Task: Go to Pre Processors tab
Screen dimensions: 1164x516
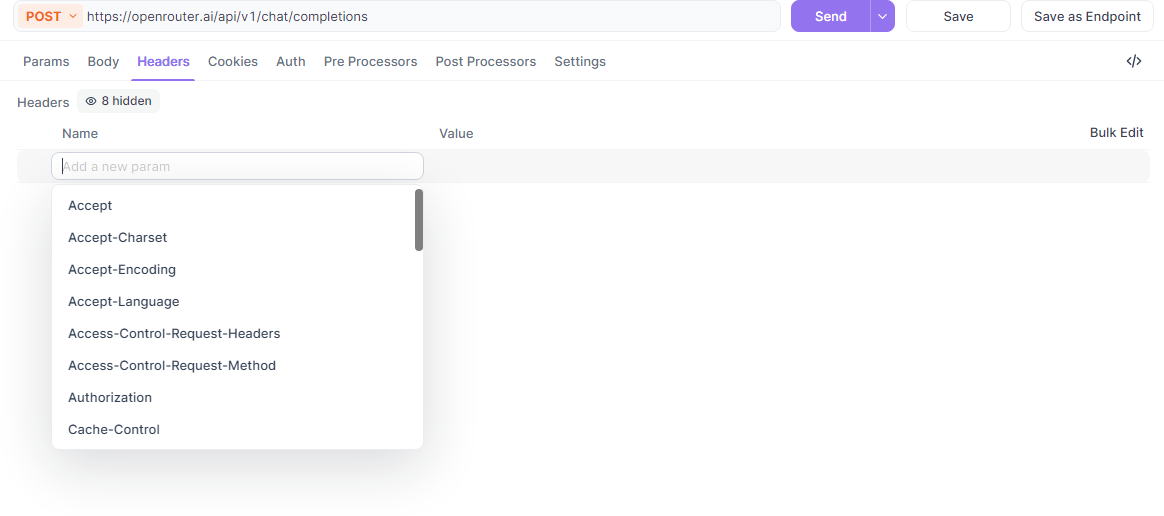Action: (370, 62)
